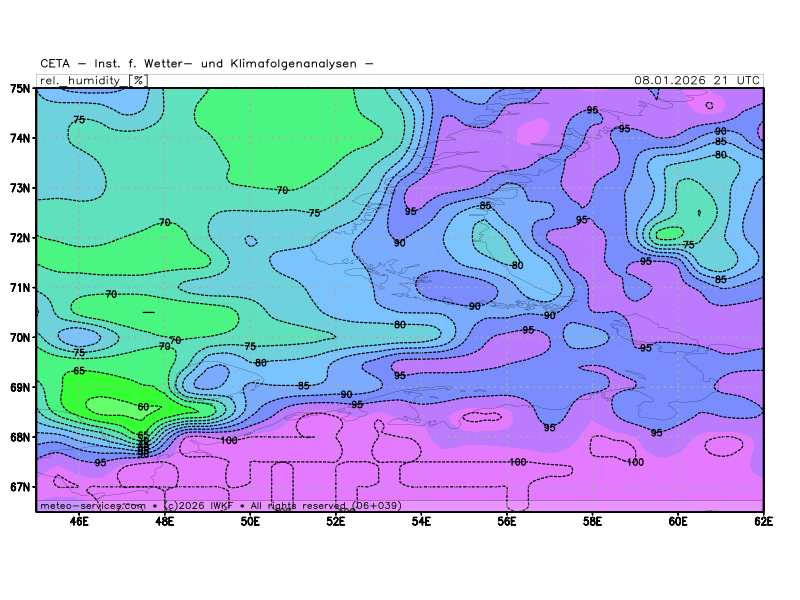Click the 60 humidity contour label
This screenshot has width=800, height=600.
coord(143,407)
